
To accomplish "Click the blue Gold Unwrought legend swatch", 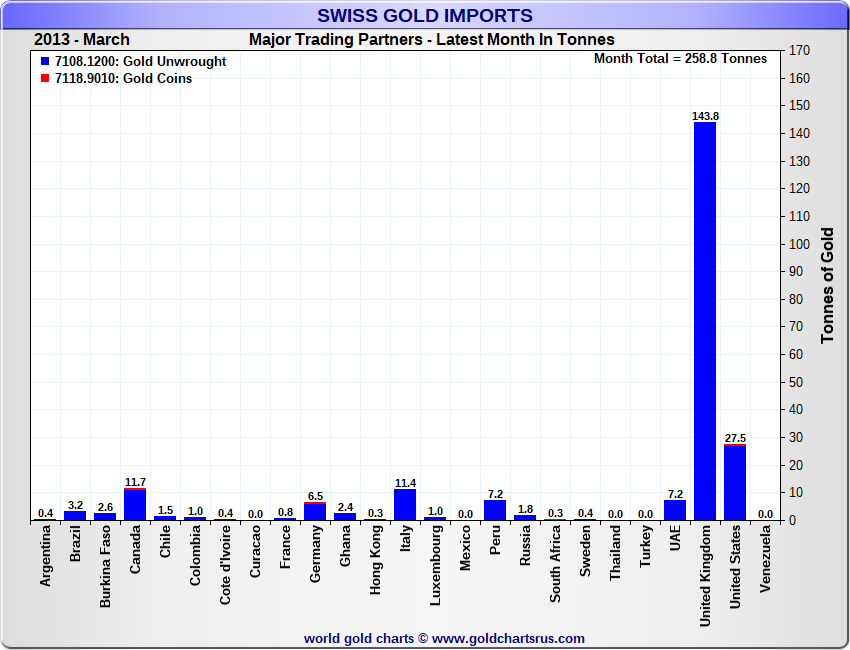I will point(45,62).
